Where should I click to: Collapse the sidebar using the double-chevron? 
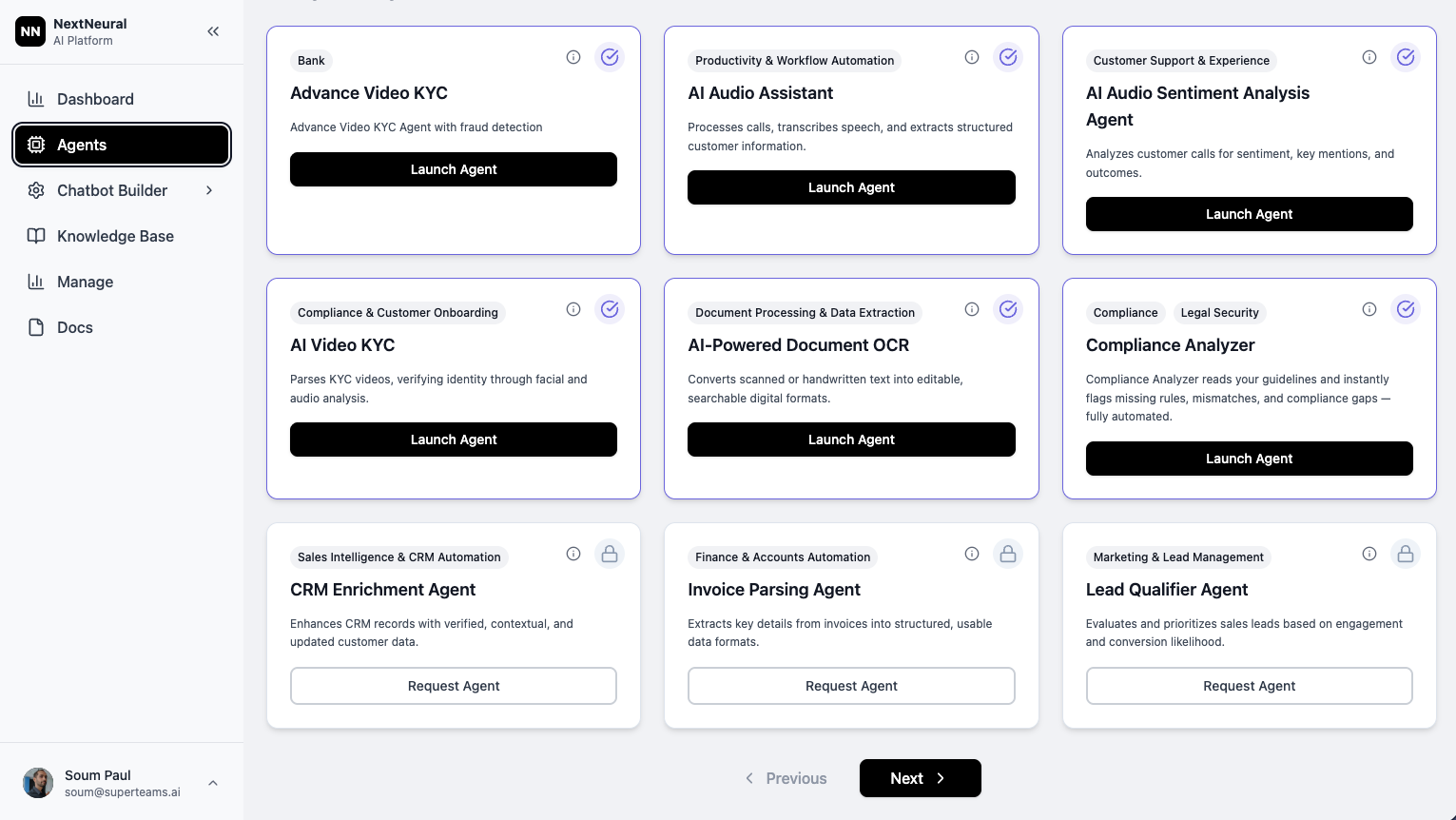click(x=213, y=30)
